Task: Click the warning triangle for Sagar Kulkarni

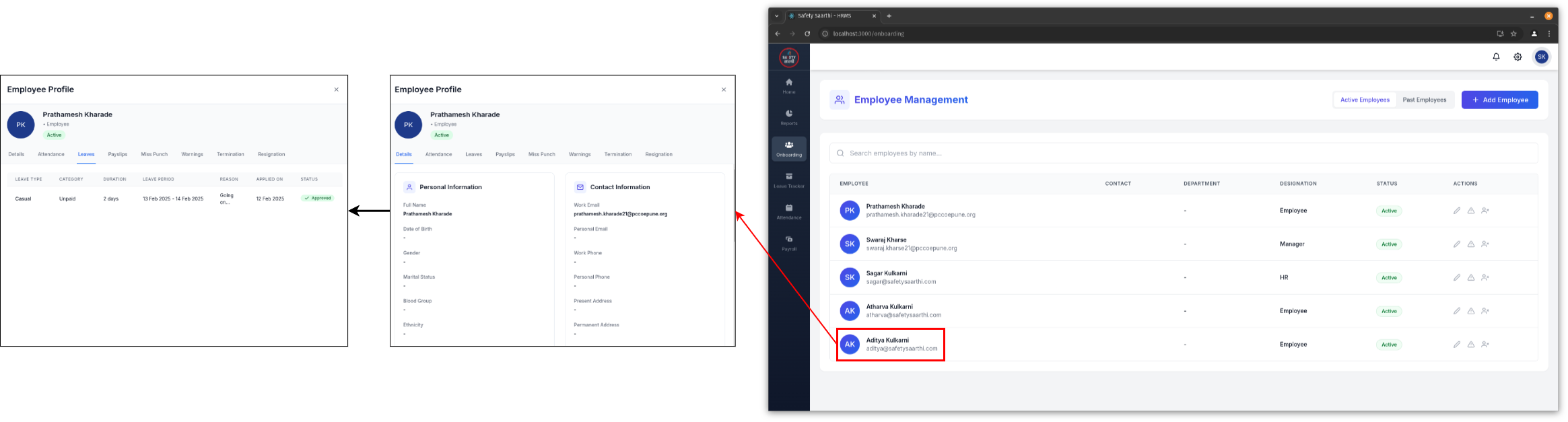Action: [1471, 277]
